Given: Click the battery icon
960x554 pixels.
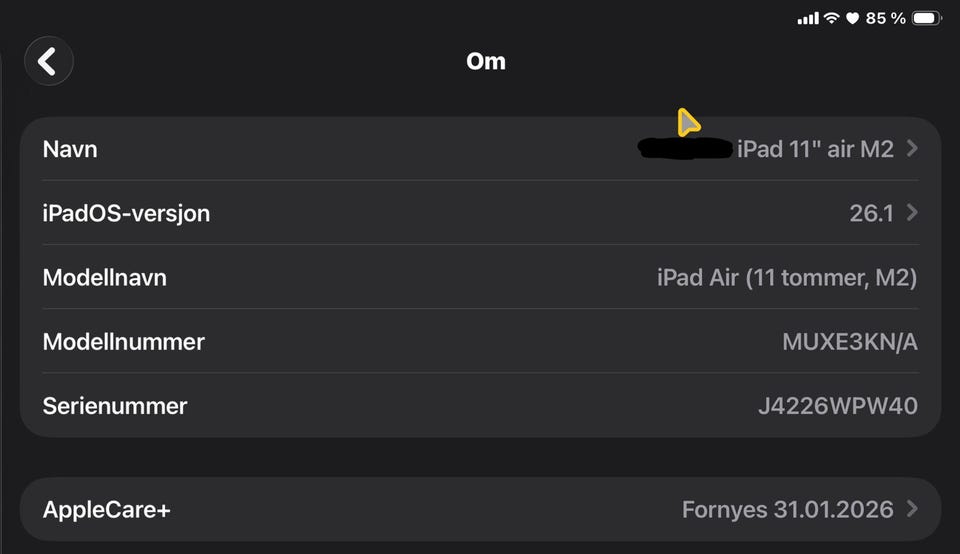Looking at the screenshot, I should [927, 19].
